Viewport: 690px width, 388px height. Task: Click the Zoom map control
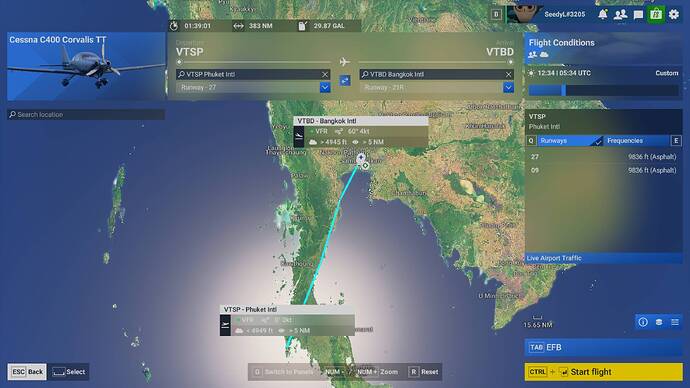[389, 372]
